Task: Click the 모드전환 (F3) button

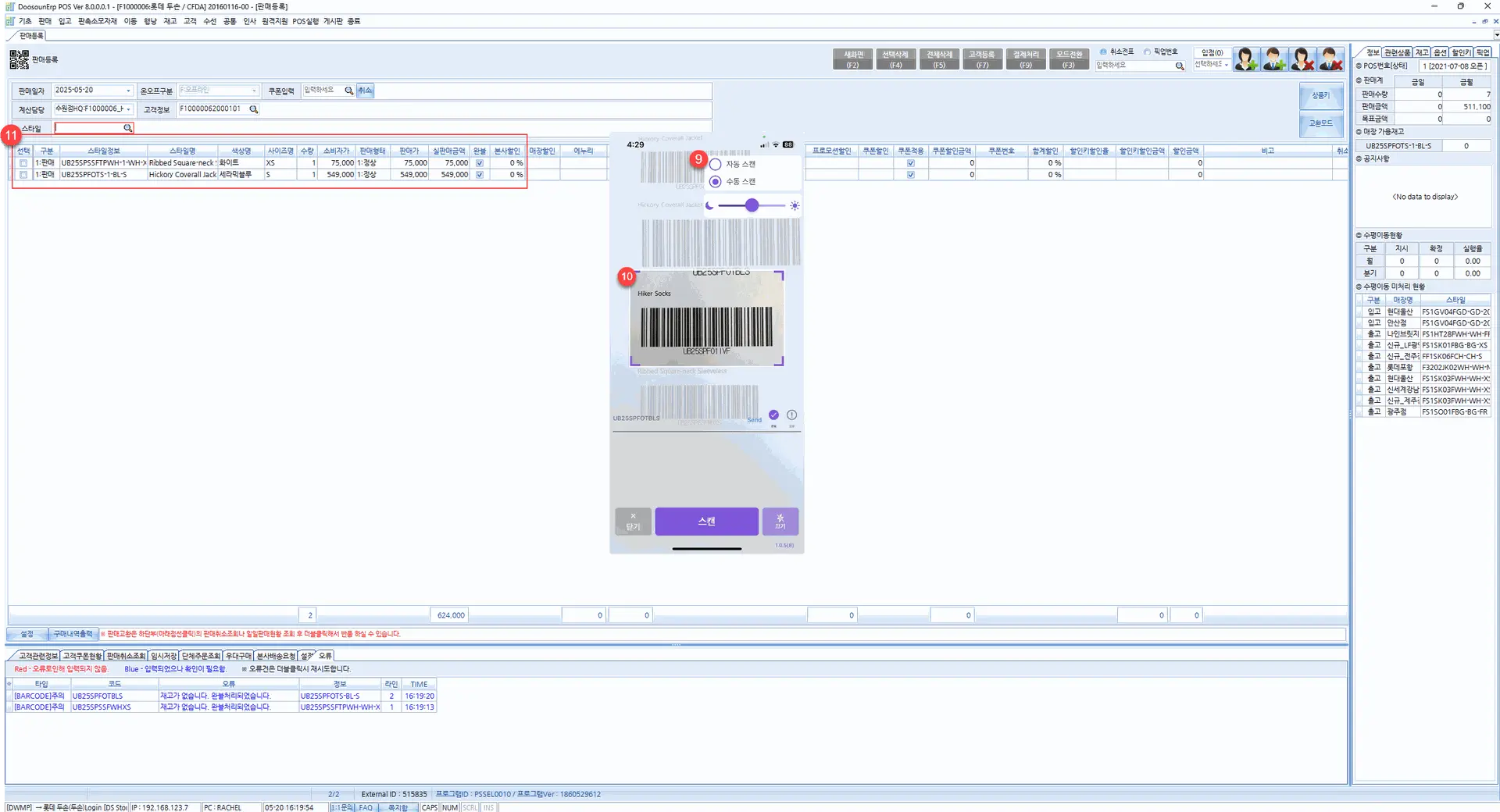Action: (x=1069, y=59)
